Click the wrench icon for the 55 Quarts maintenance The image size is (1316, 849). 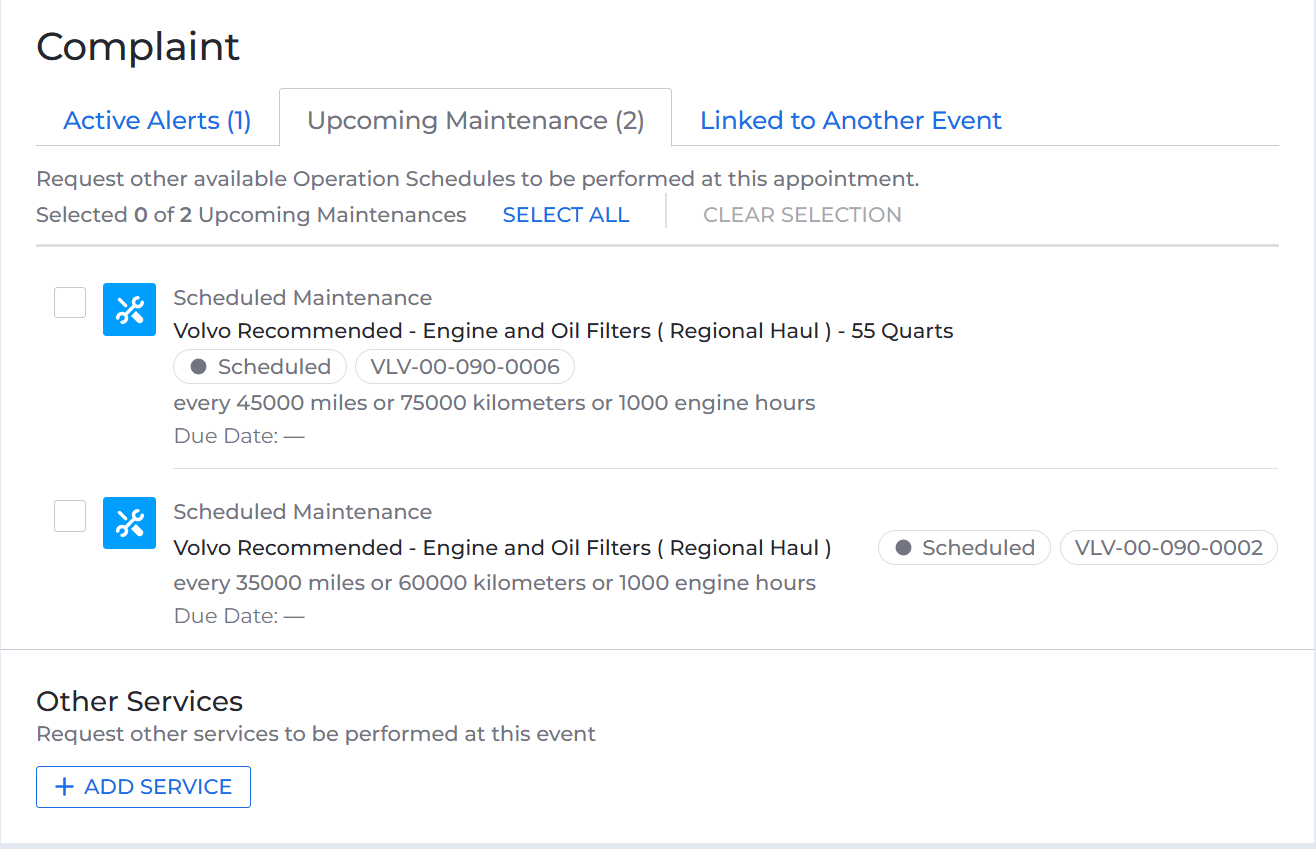(129, 310)
